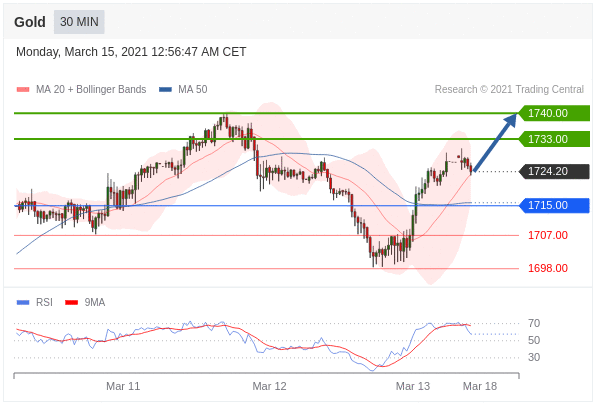This screenshot has width=598, height=407.
Task: Click the 30 MIN timeframe button
Action: pyautogui.click(x=79, y=22)
